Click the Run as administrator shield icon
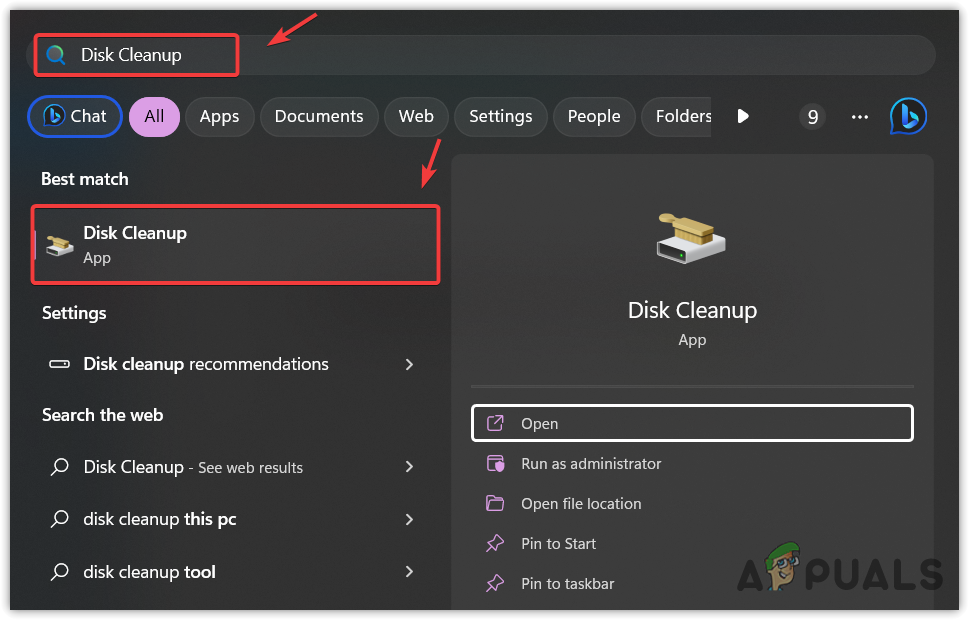969x620 pixels. 495,464
